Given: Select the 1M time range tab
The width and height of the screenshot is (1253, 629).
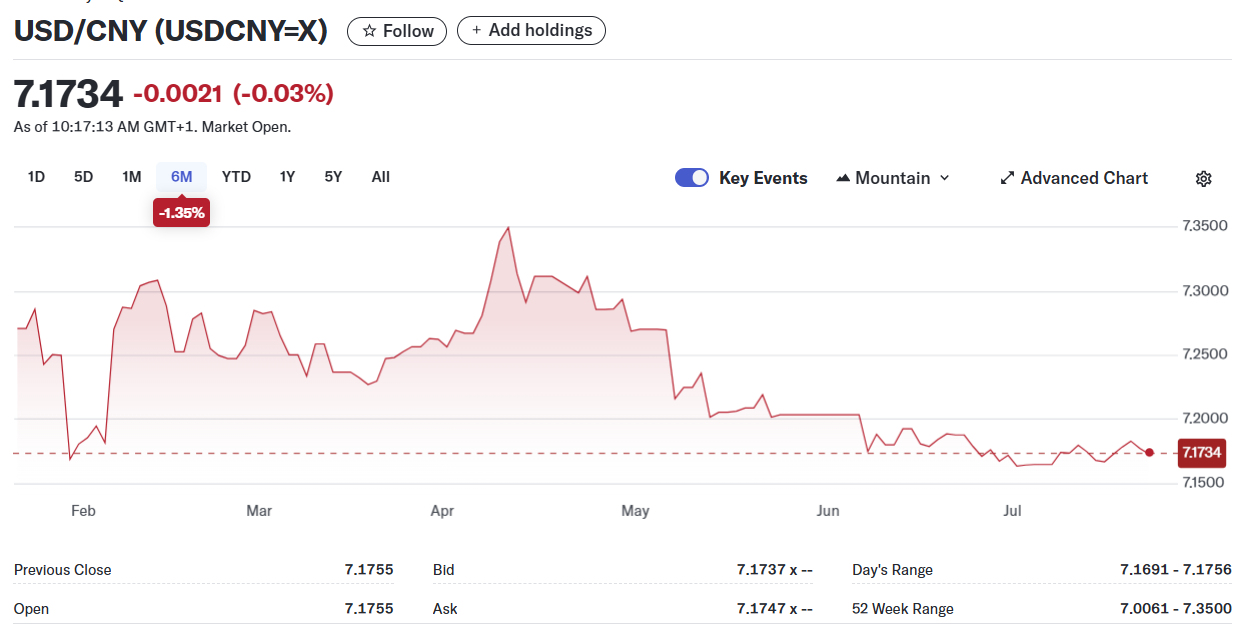Looking at the screenshot, I should (x=131, y=177).
